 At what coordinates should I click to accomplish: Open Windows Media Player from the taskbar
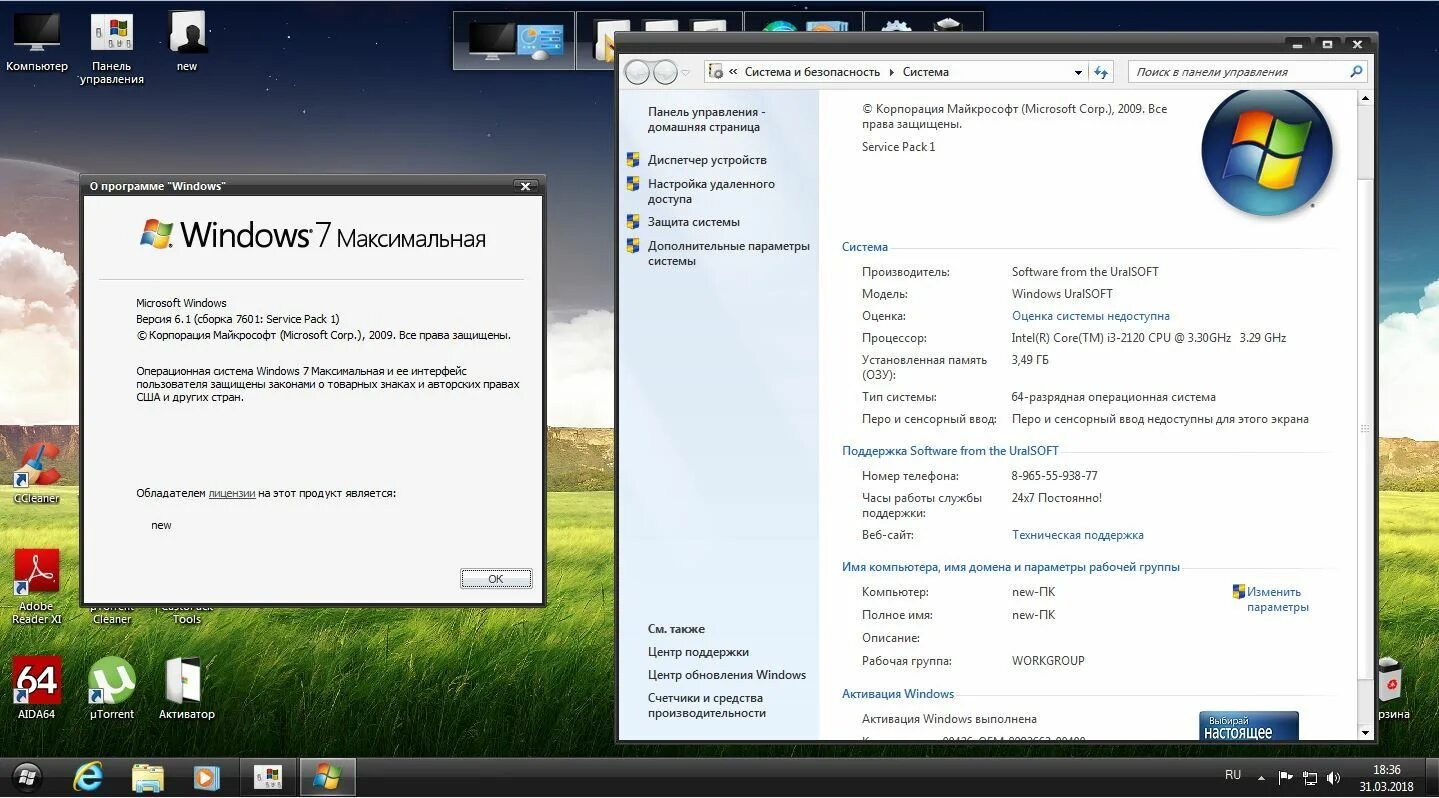tap(207, 777)
